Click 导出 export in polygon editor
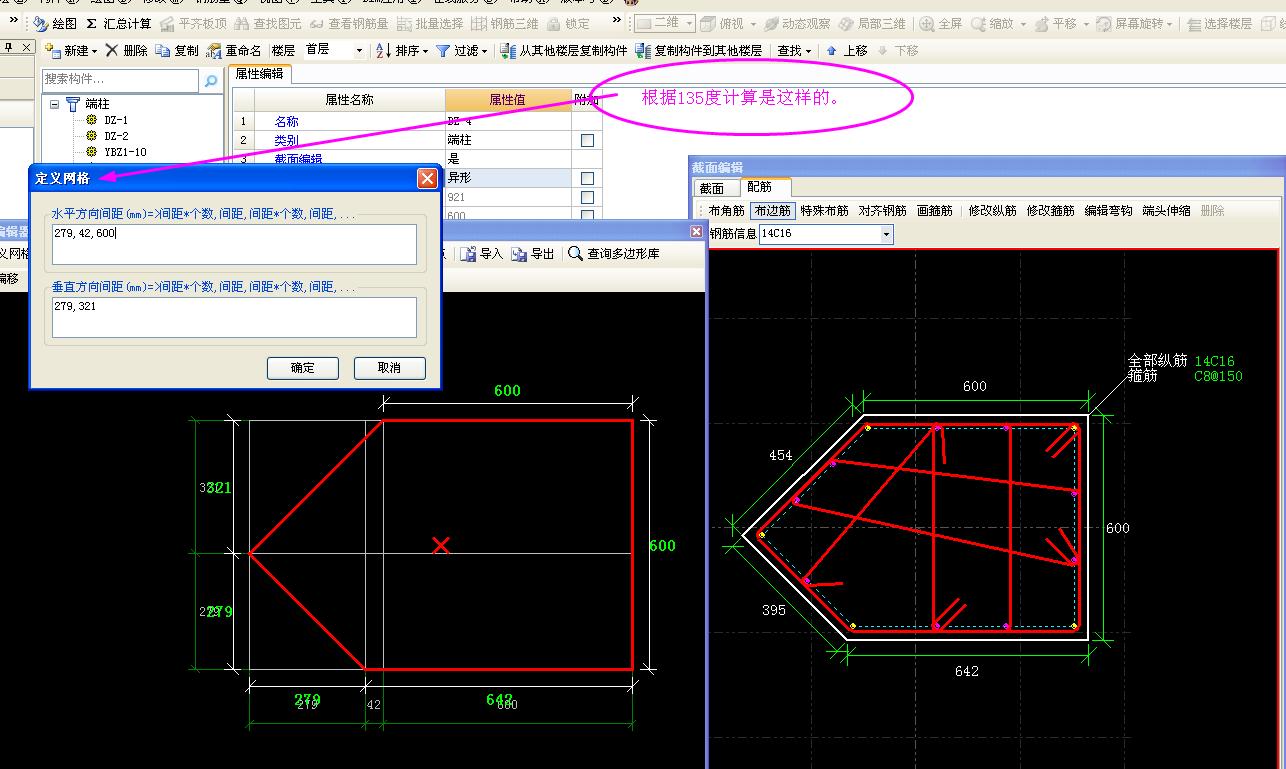Viewport: 1286px width, 769px height. pos(532,254)
